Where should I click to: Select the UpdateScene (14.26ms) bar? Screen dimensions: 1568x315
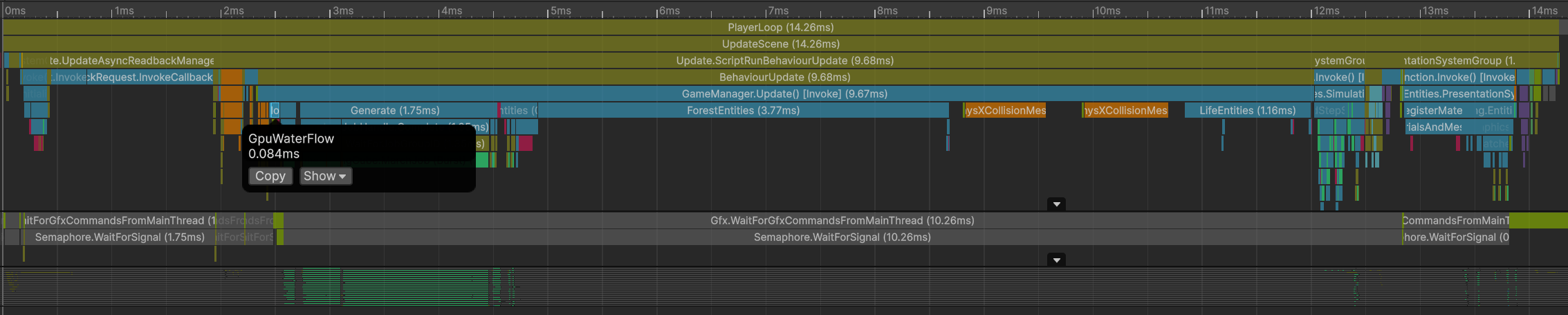[x=781, y=44]
